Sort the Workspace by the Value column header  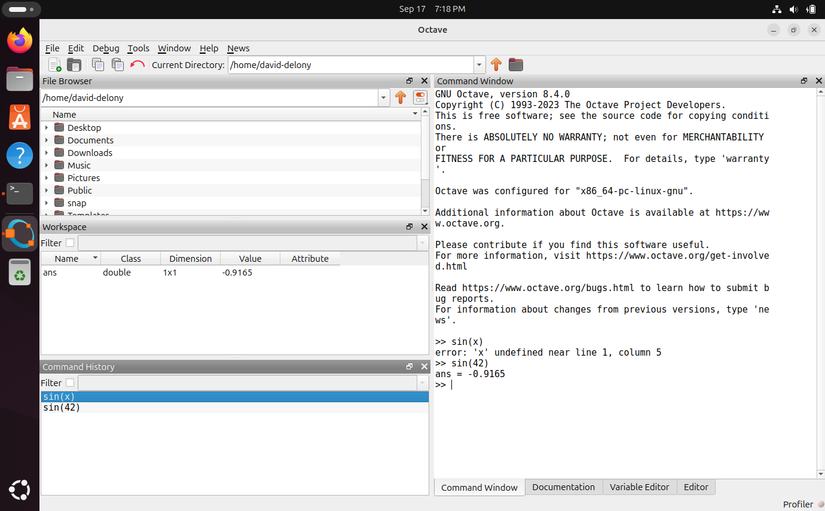(x=249, y=258)
